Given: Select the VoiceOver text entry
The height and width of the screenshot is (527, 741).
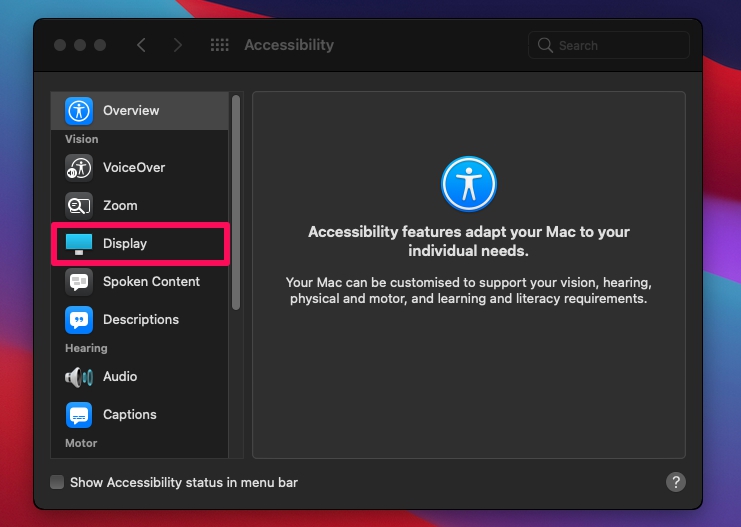Looking at the screenshot, I should (134, 167).
